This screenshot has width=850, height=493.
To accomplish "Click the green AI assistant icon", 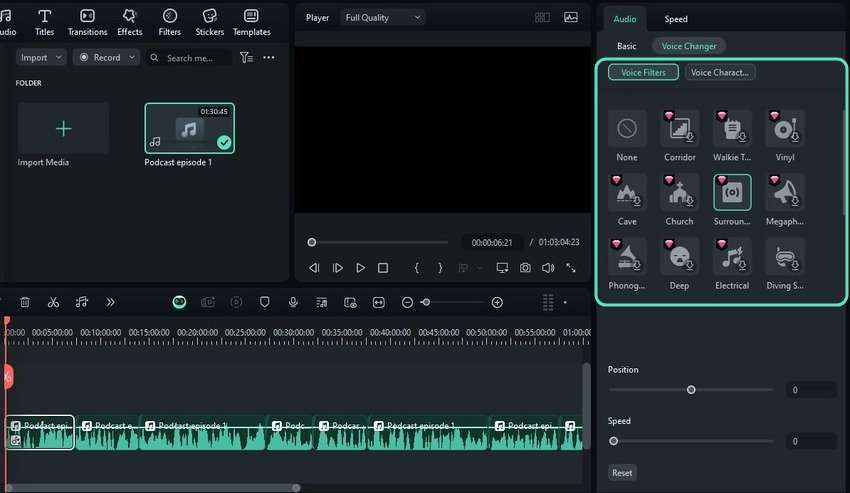I will point(179,302).
